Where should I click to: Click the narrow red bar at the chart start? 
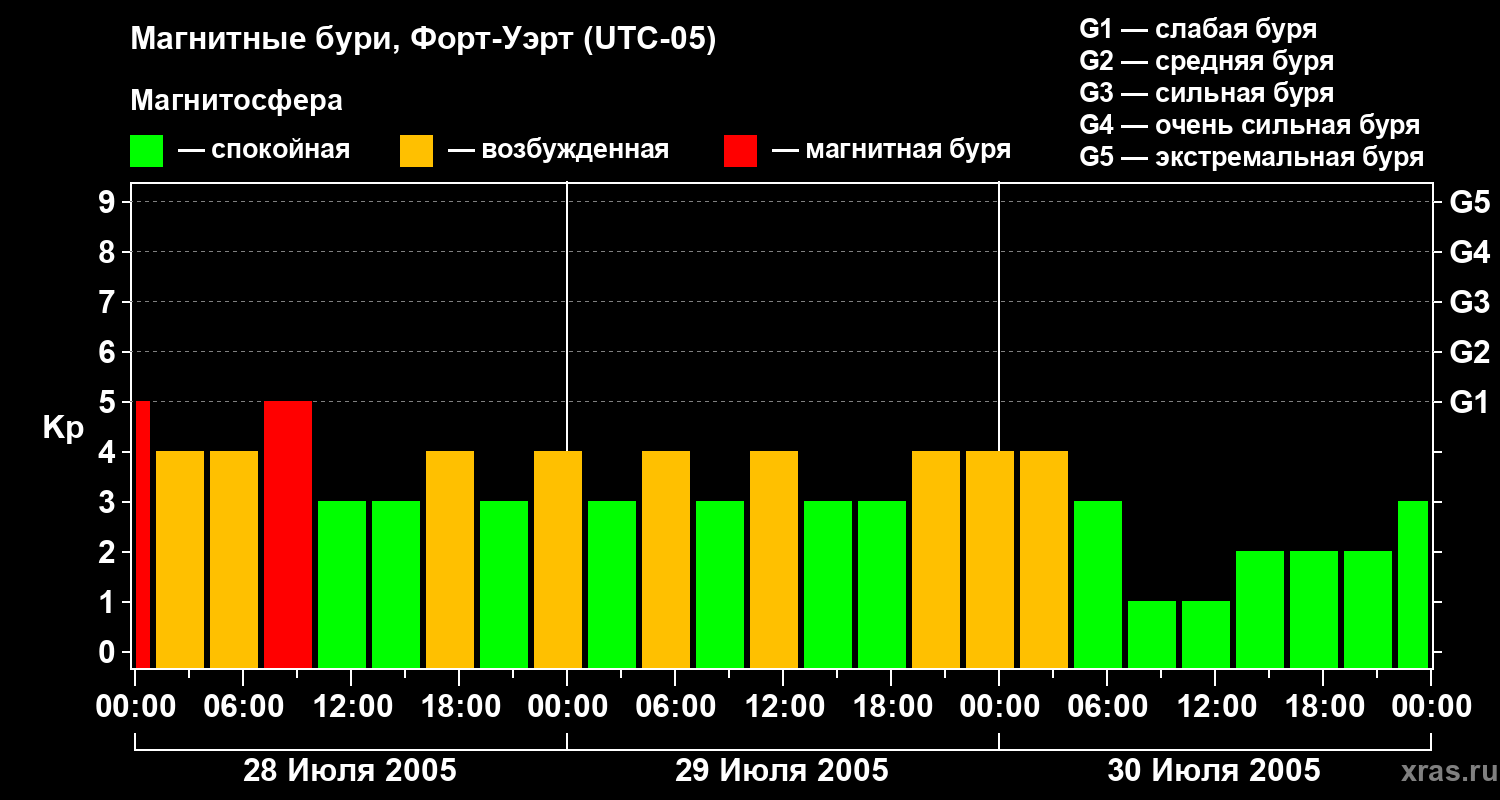143,534
